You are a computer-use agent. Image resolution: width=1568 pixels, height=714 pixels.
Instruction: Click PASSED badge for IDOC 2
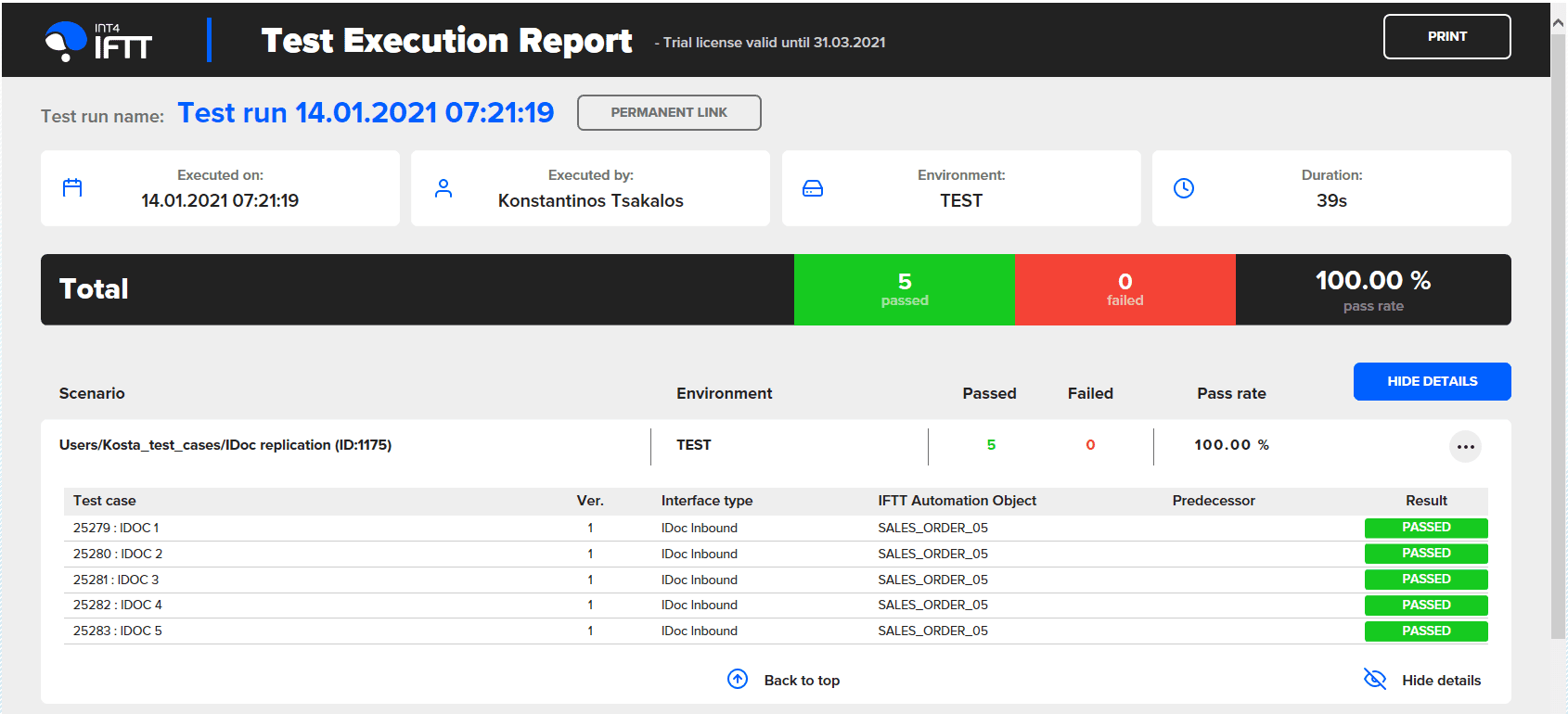(x=1426, y=554)
